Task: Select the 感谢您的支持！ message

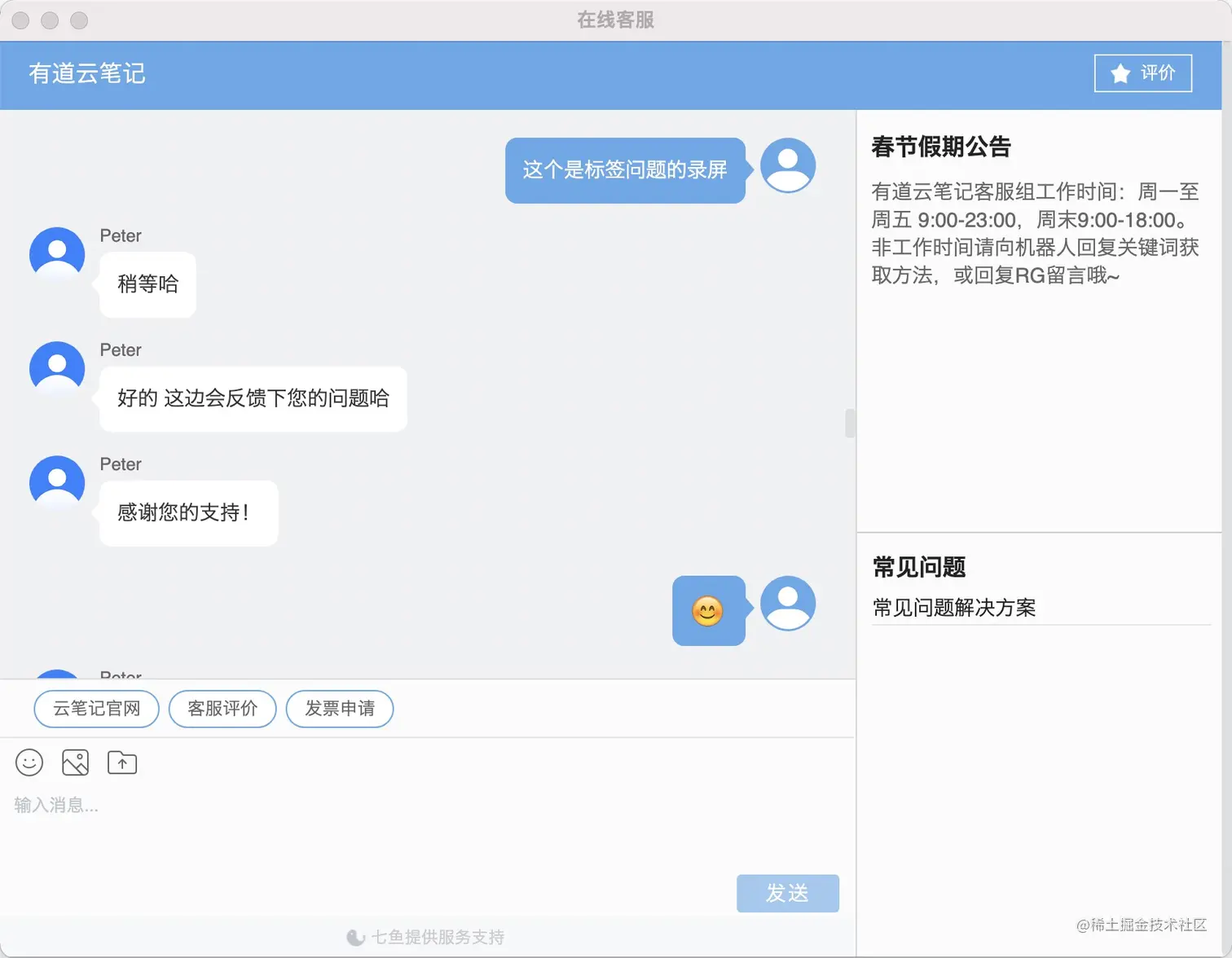Action: click(189, 512)
